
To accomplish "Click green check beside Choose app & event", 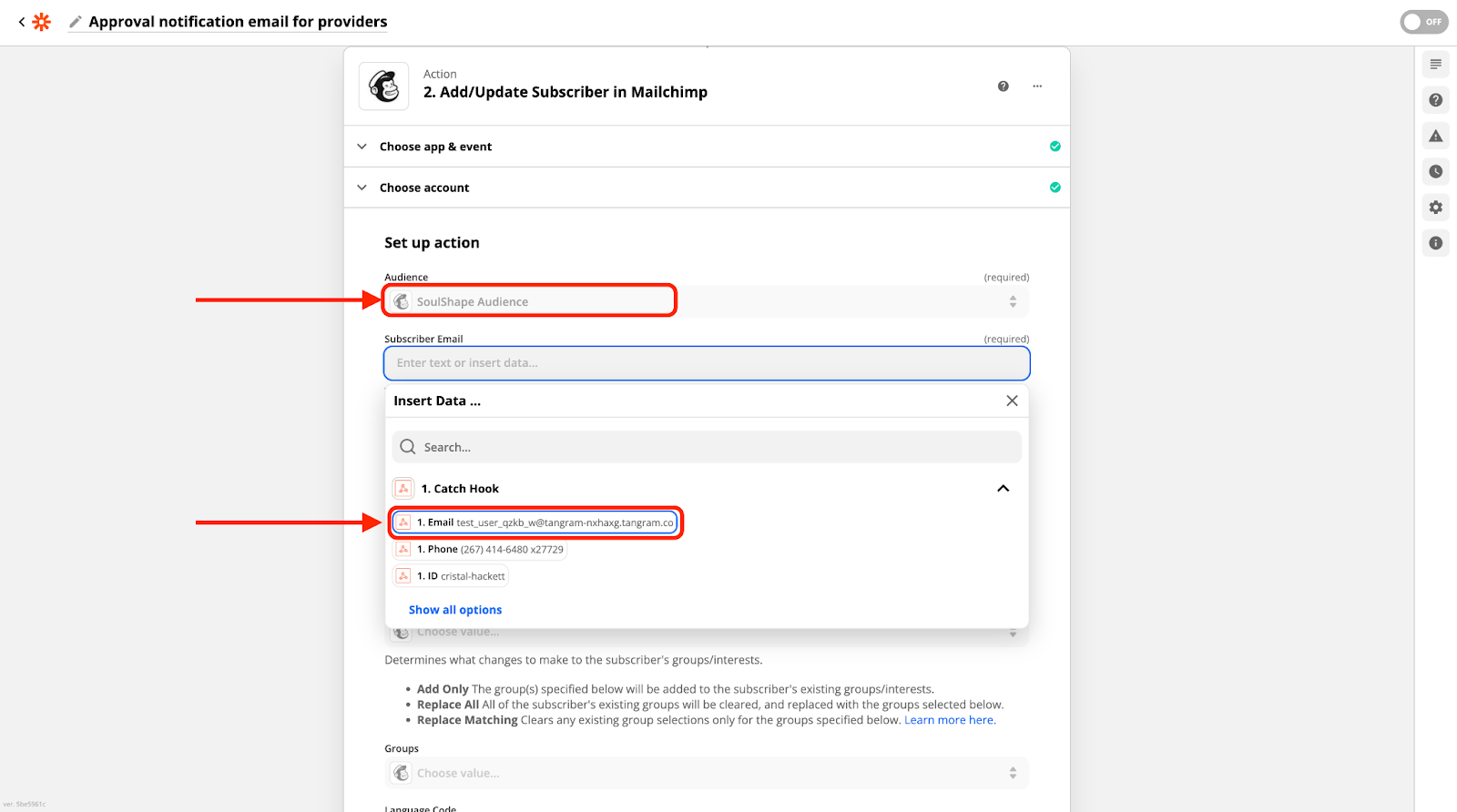I will [1055, 147].
